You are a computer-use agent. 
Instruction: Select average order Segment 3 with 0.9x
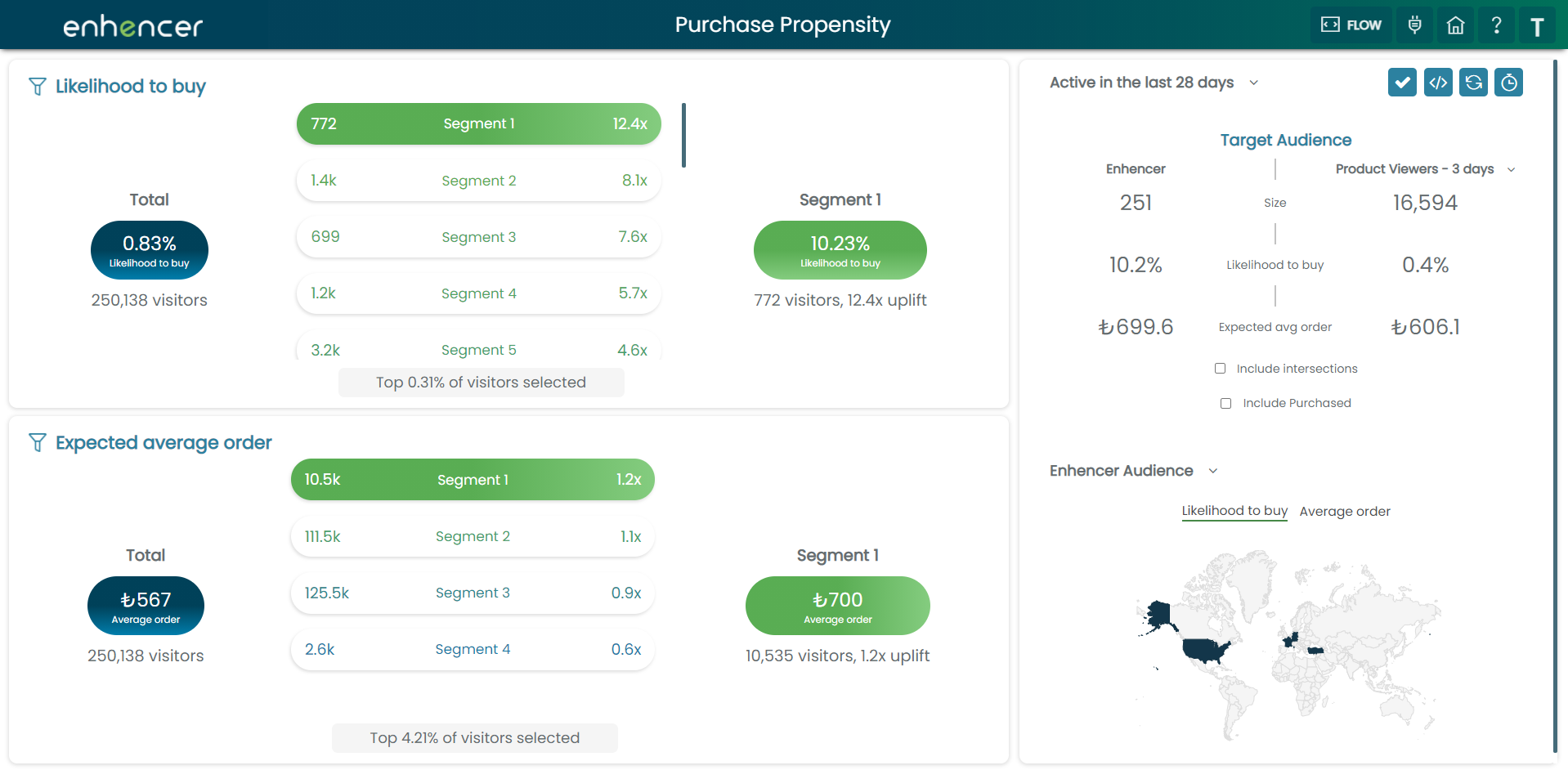point(473,593)
